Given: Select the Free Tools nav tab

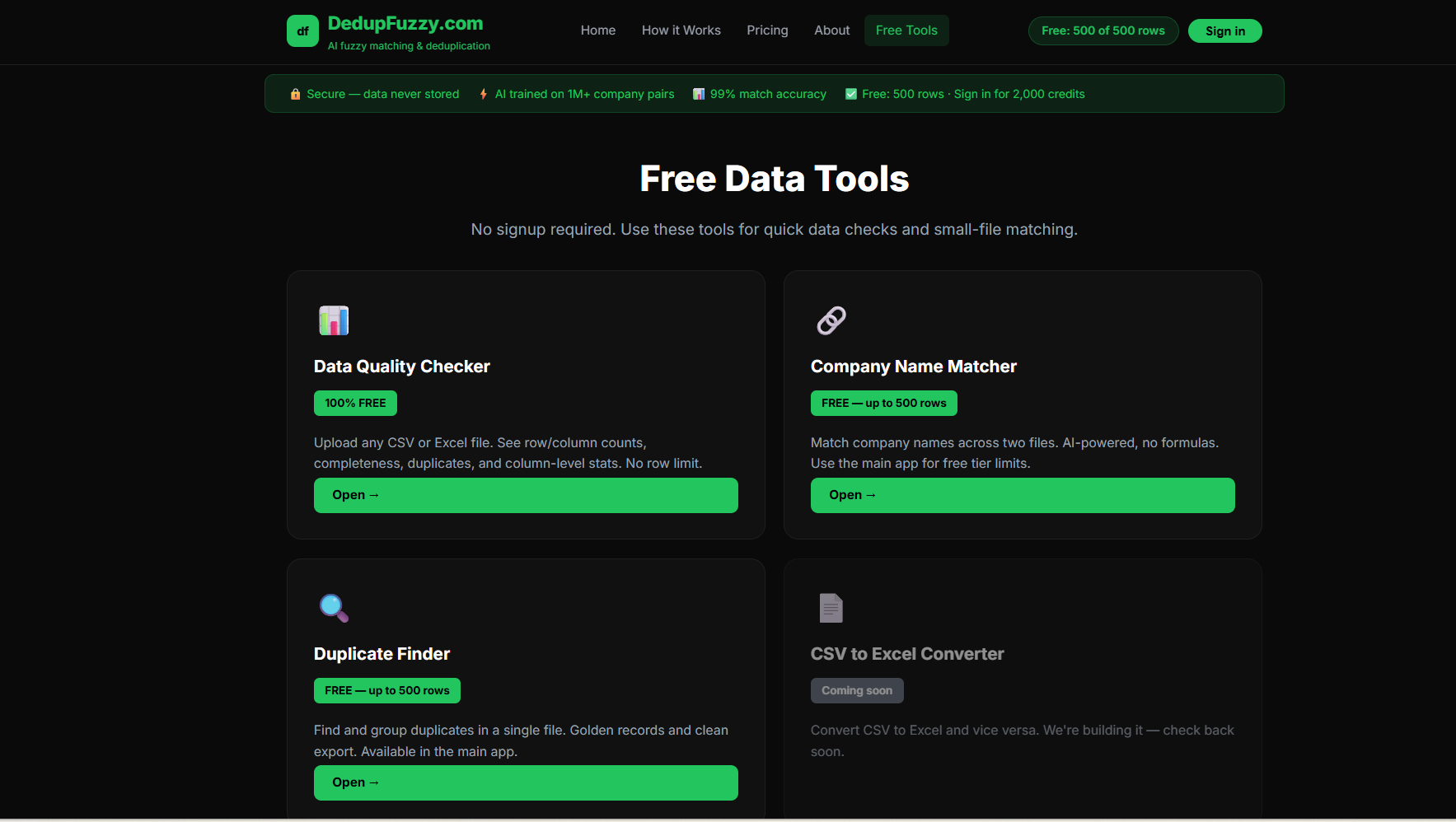Looking at the screenshot, I should coord(906,30).
